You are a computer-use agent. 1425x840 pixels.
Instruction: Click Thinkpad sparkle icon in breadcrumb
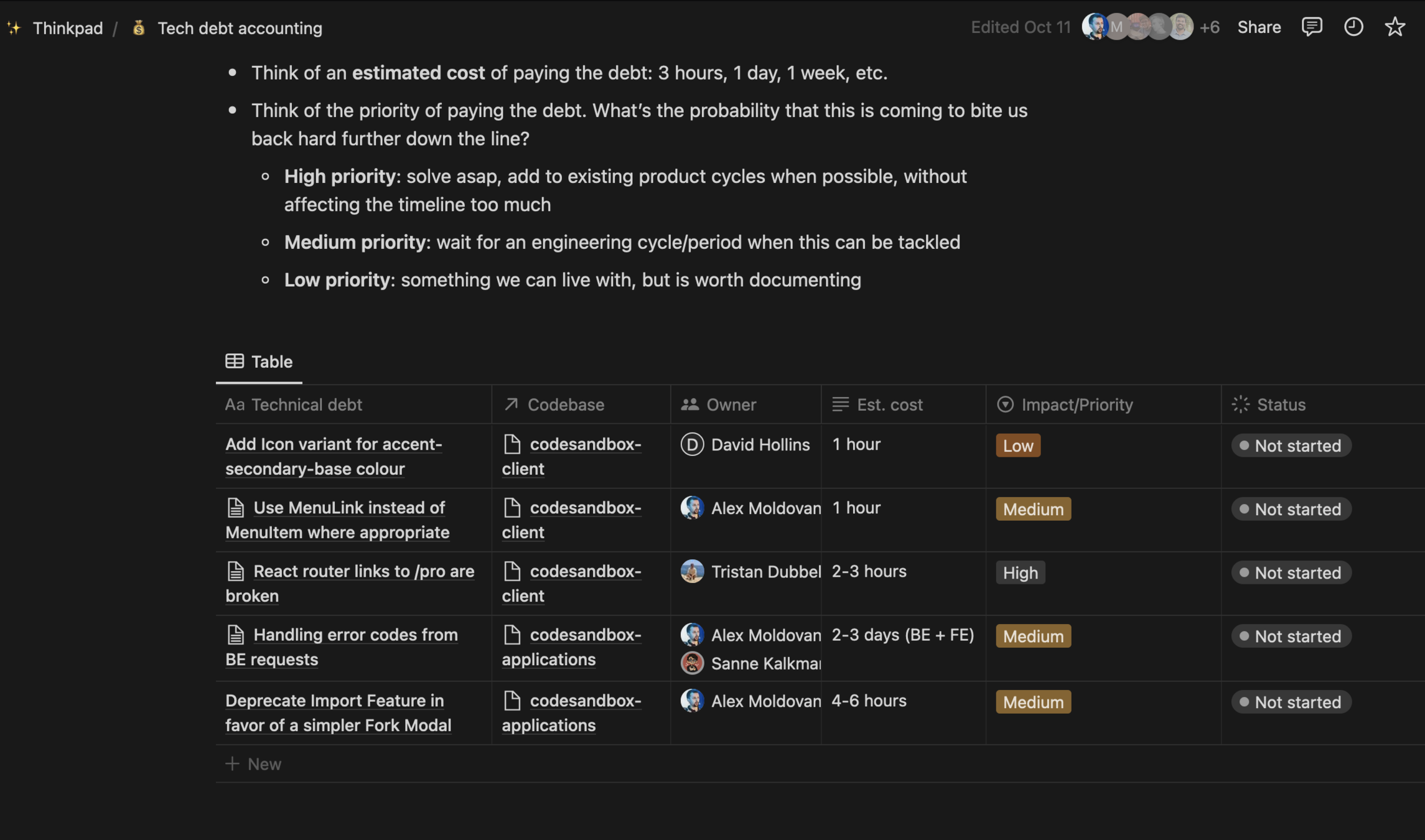point(14,28)
